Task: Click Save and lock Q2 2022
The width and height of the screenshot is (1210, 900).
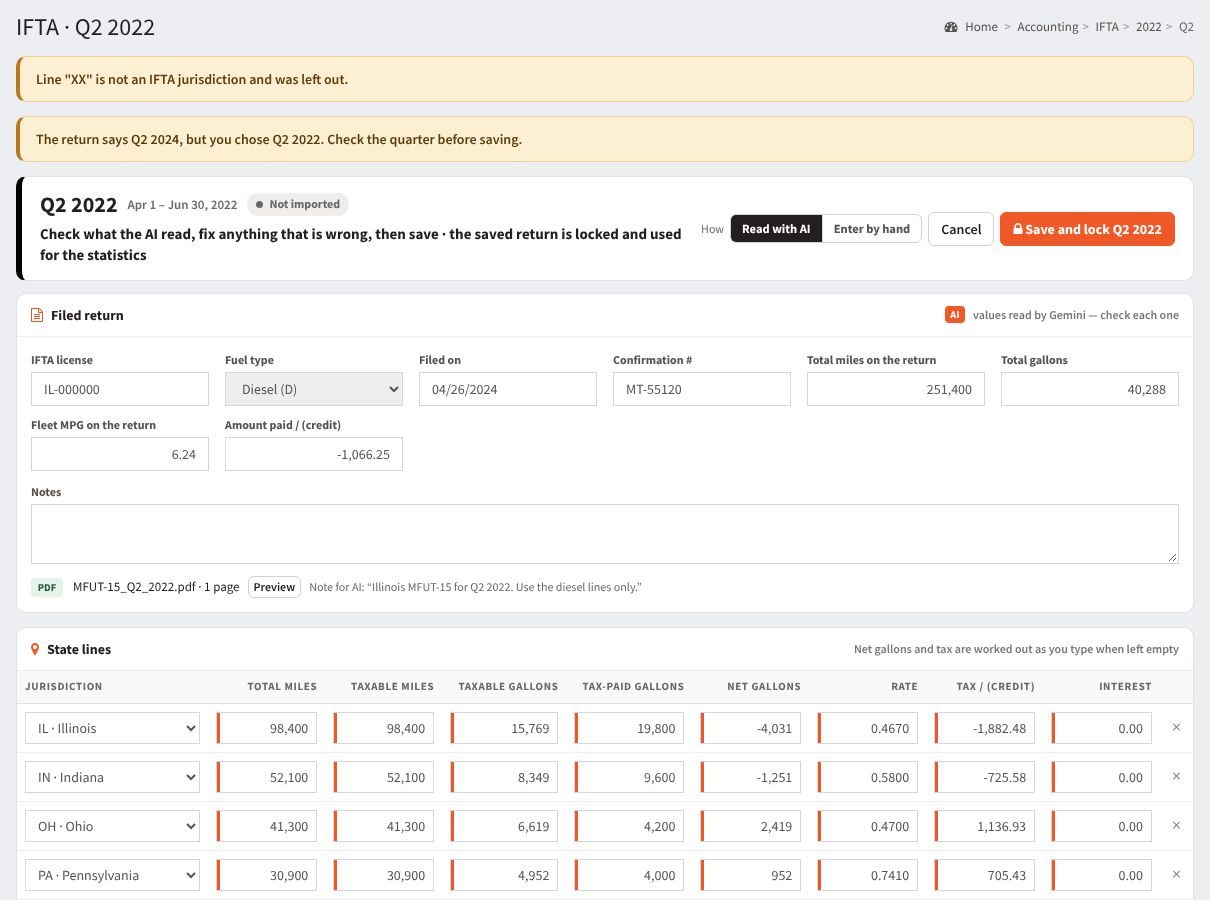Action: [x=1087, y=229]
